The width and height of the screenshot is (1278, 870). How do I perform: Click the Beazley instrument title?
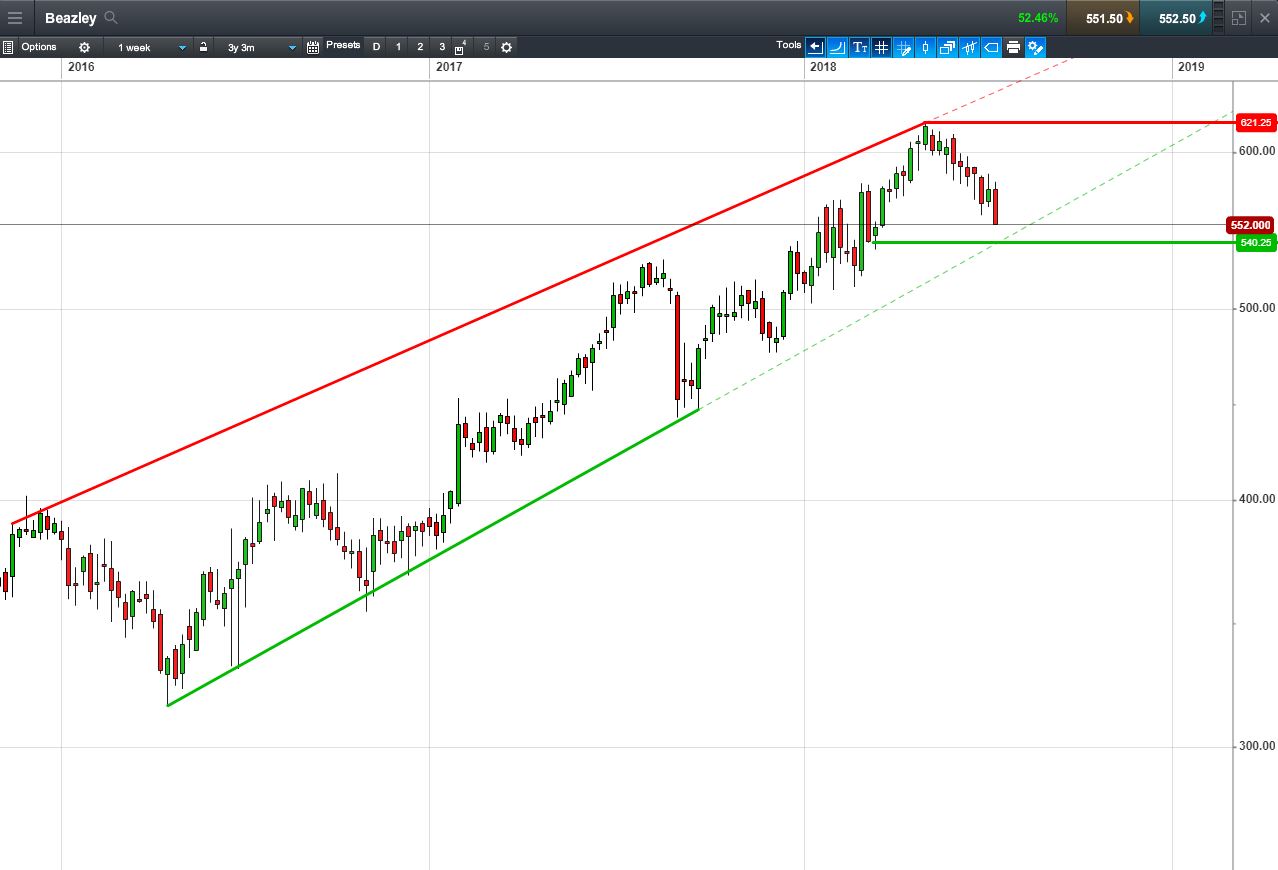(71, 18)
